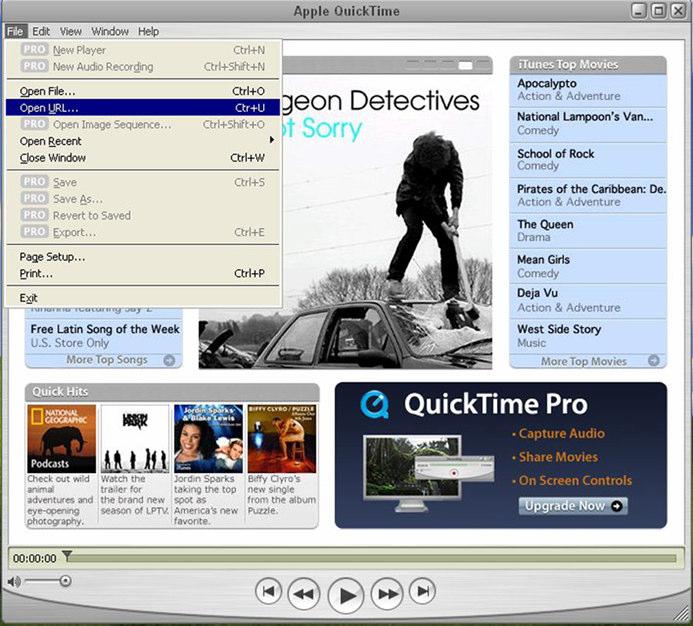693x626 pixels.
Task: Click National Lampoon's Van... movie entry
Action: click(x=588, y=124)
